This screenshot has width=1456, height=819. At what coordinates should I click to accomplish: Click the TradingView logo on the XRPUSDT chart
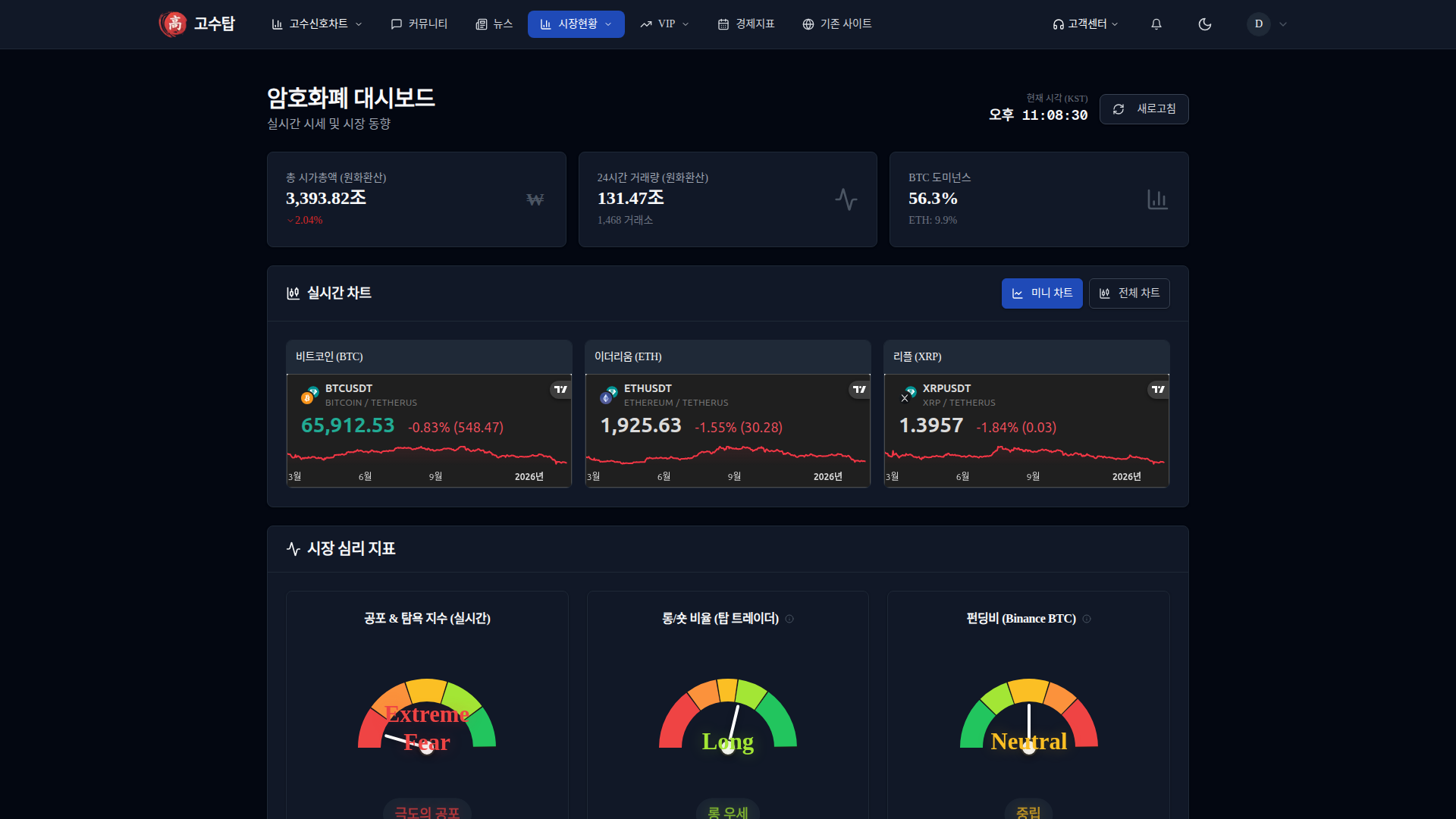(1158, 389)
